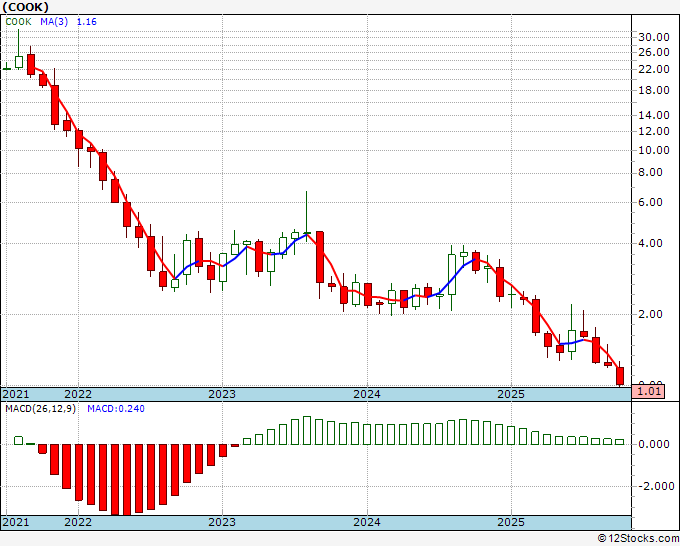Click the 2025 label on price chart axis
This screenshot has width=680, height=546.
(x=511, y=394)
